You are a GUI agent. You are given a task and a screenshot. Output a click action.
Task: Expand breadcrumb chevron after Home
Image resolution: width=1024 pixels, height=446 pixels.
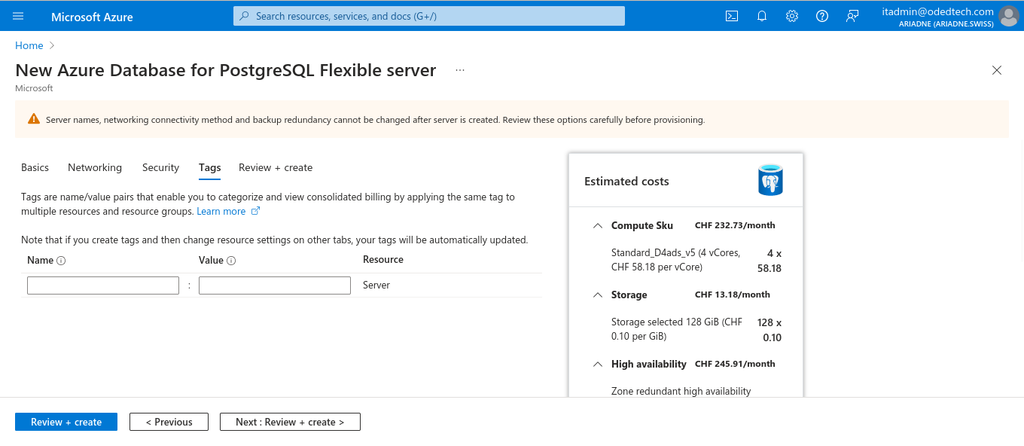pos(52,46)
